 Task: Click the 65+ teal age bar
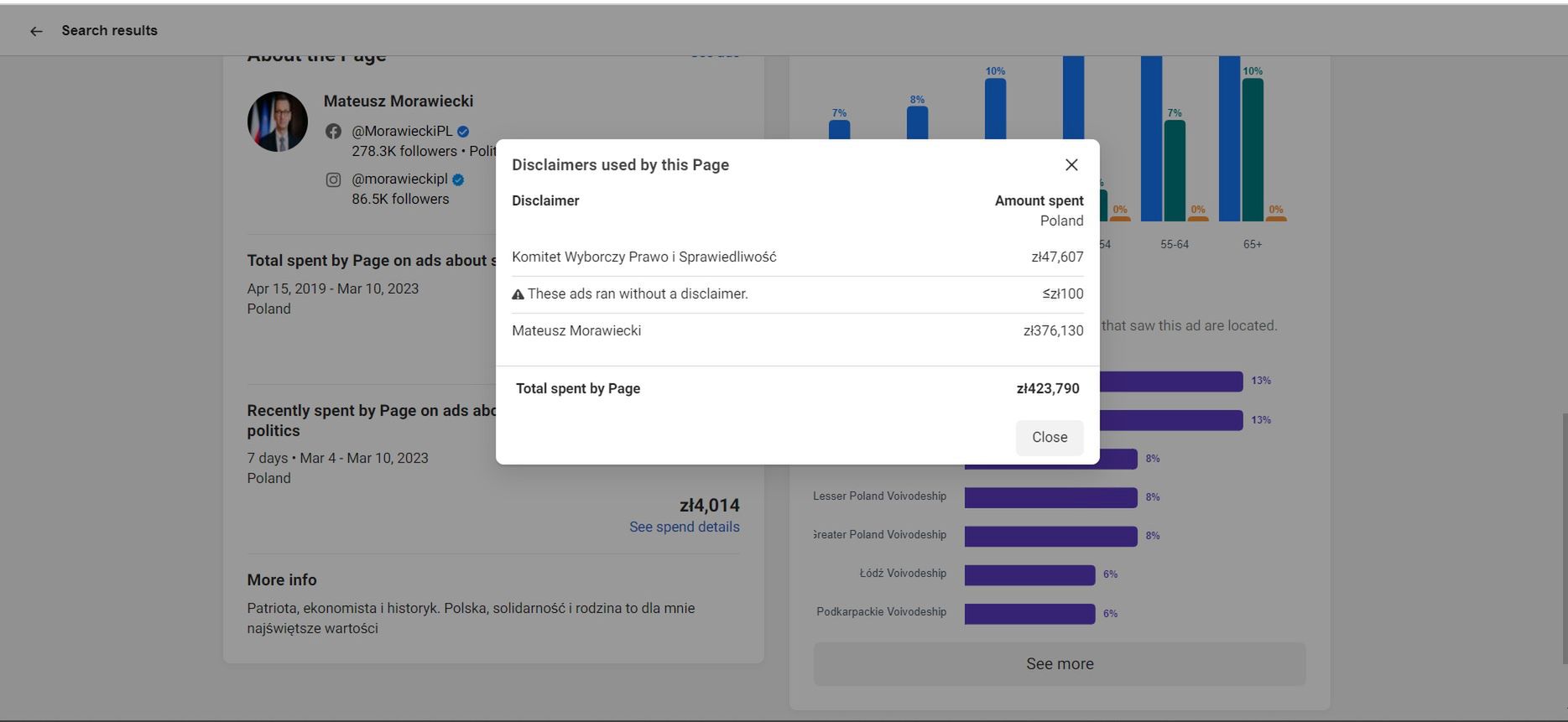click(x=1253, y=149)
